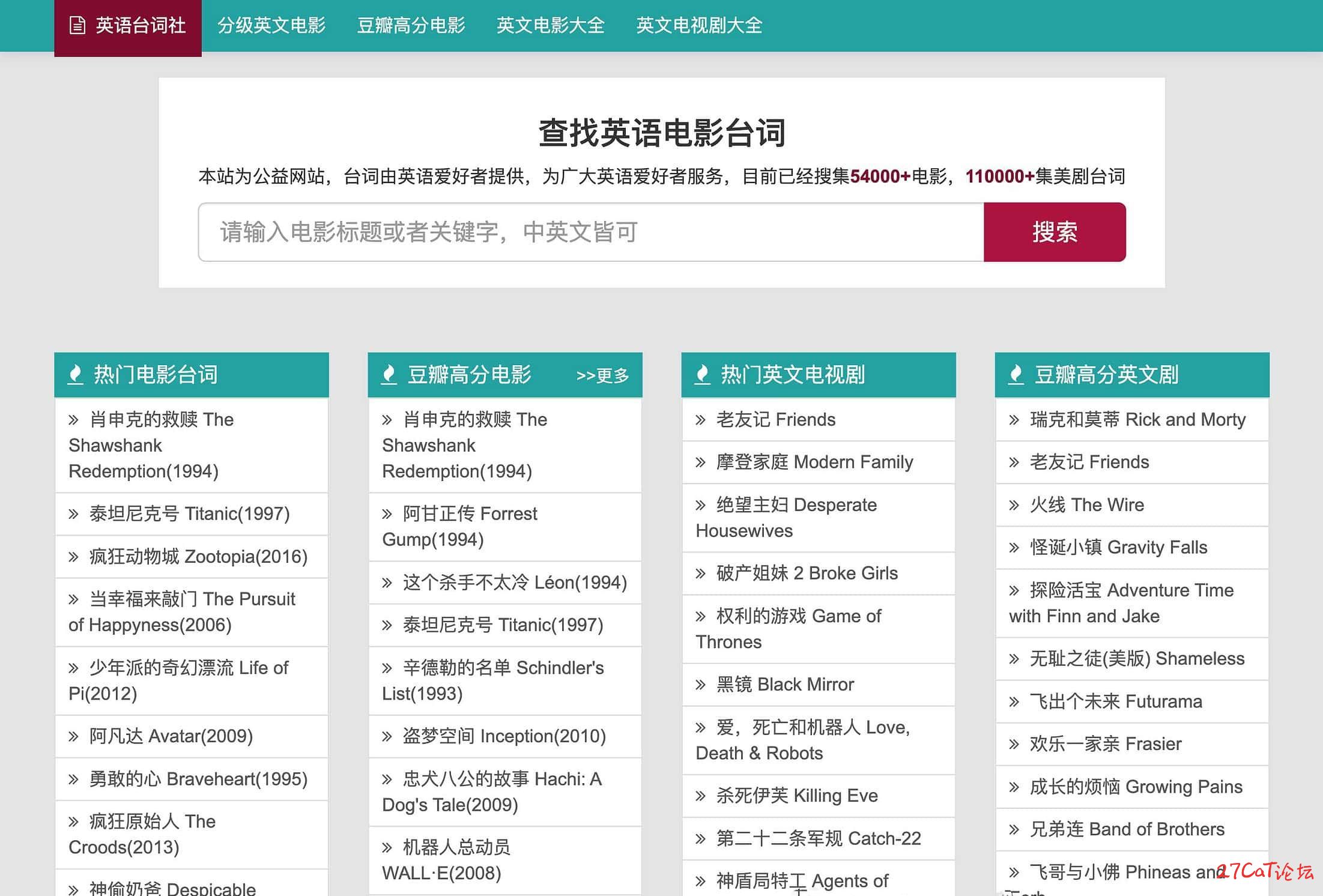Open the >>更多 link for 豆瓣高分电影
1323x896 pixels.
pos(602,375)
